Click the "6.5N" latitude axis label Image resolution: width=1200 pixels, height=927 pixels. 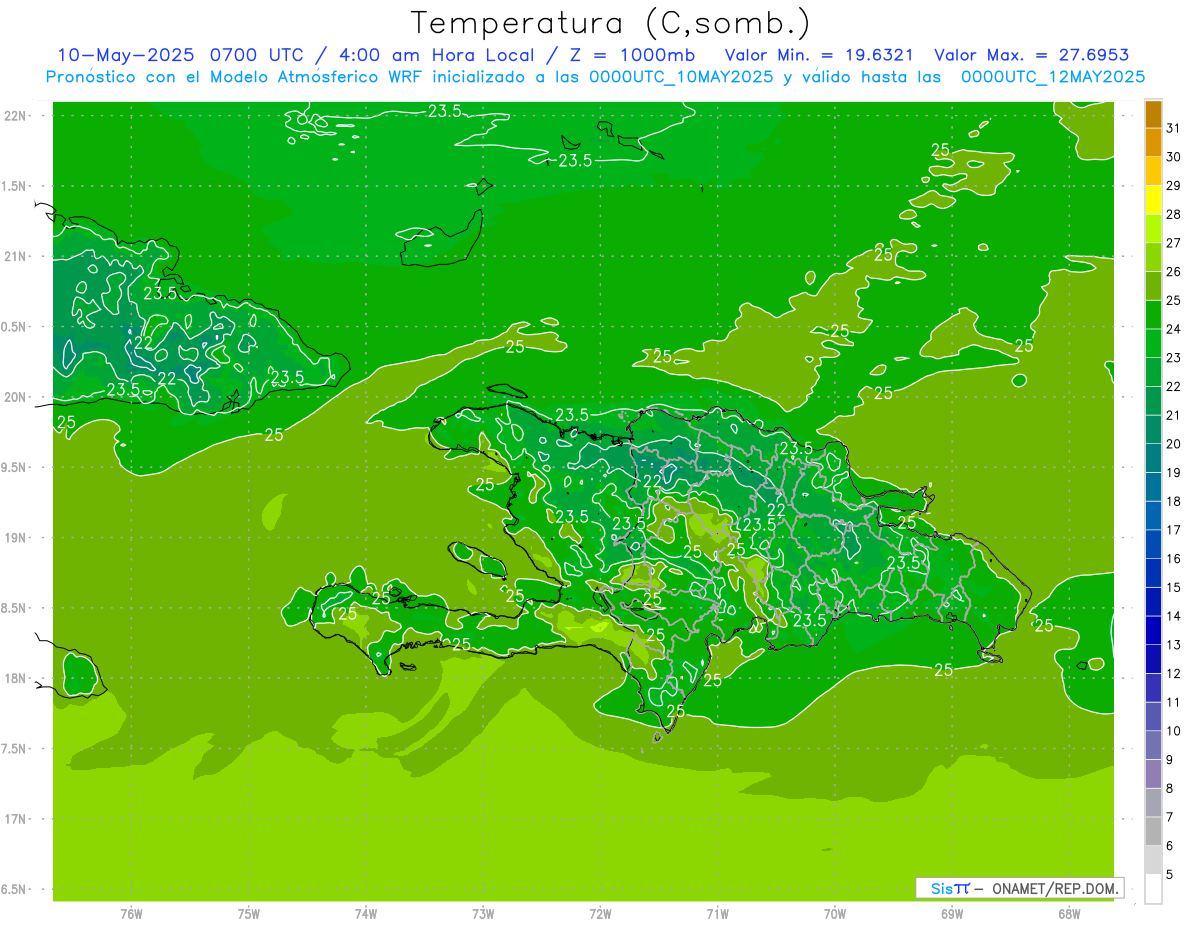[x=15, y=889]
